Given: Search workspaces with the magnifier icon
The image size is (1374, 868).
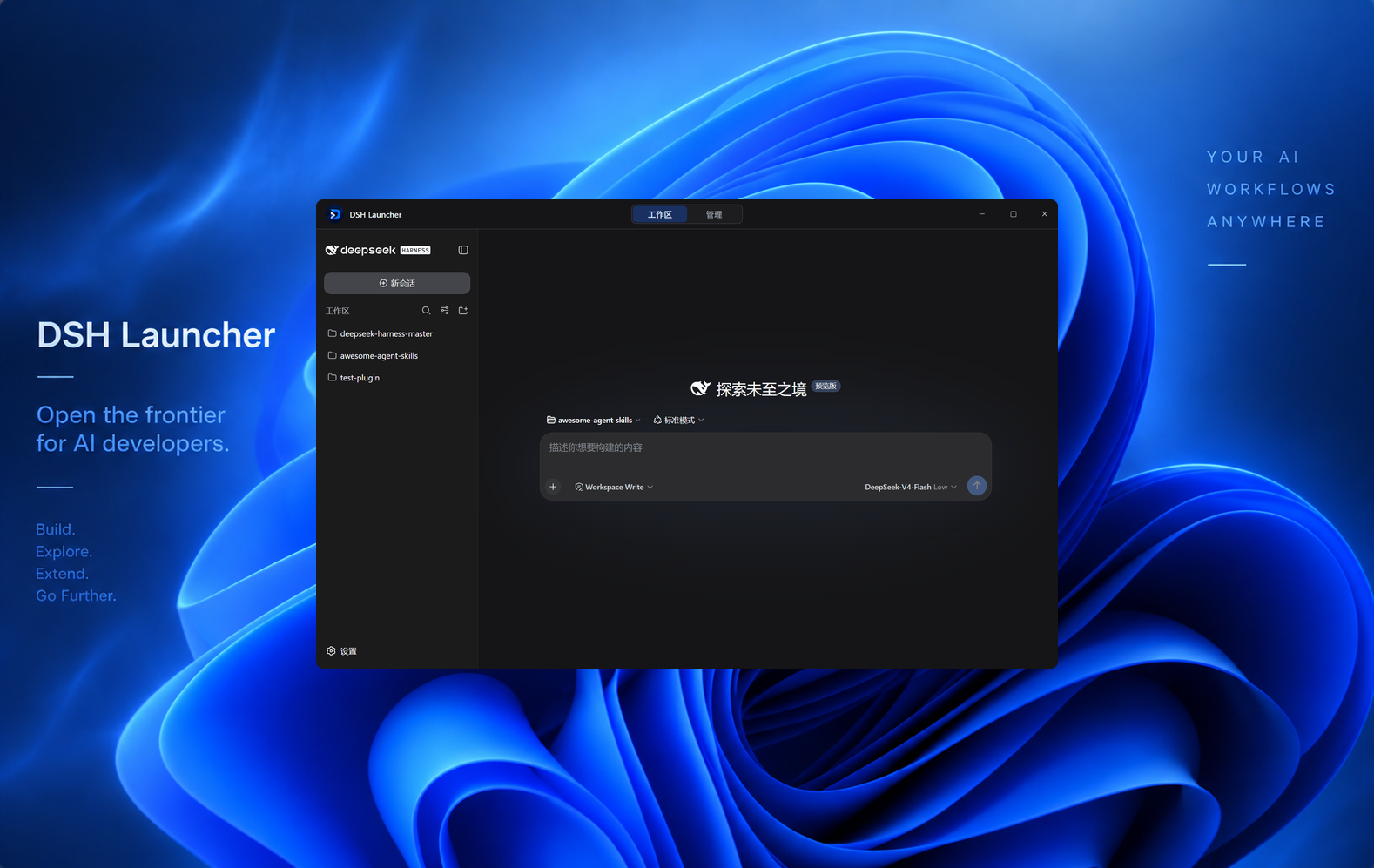Looking at the screenshot, I should coord(426,311).
